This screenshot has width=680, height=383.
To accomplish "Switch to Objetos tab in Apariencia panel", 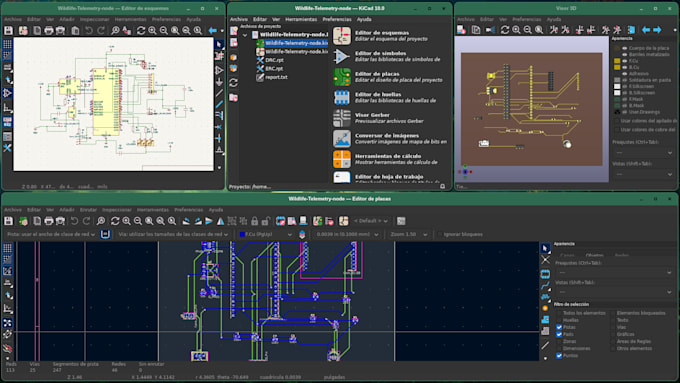I will (x=594, y=255).
